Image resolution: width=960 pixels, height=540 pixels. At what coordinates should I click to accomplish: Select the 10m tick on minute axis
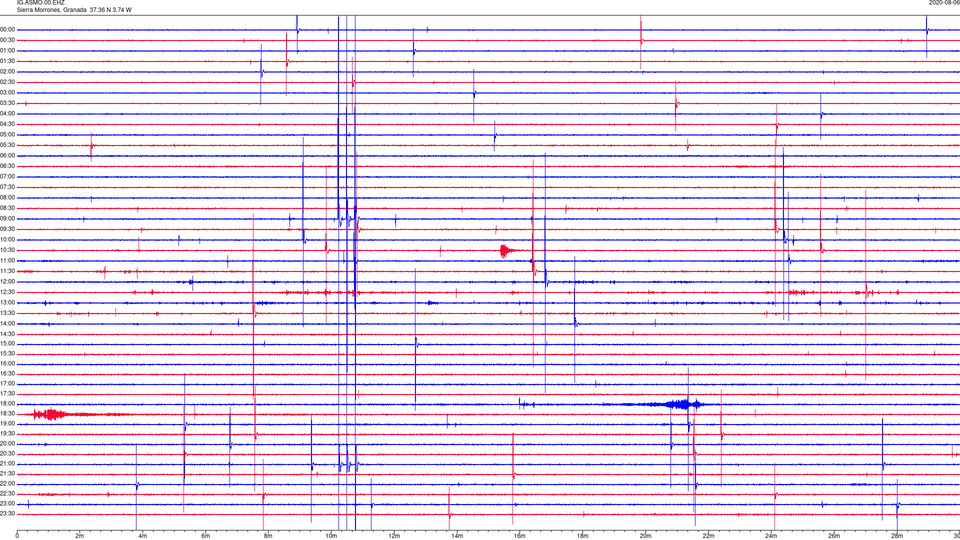(x=331, y=536)
